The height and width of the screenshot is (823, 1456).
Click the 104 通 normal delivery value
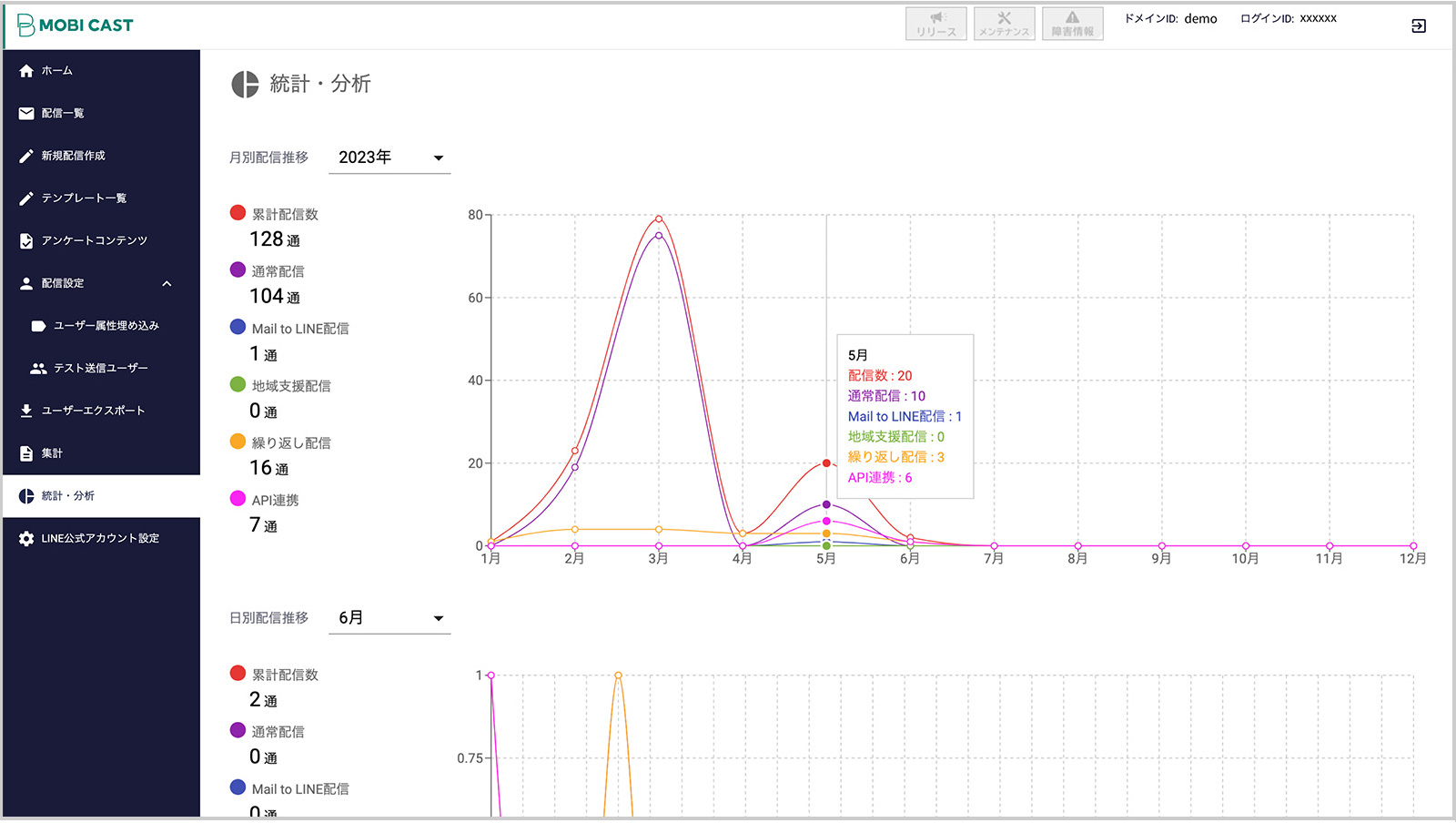pos(275,297)
